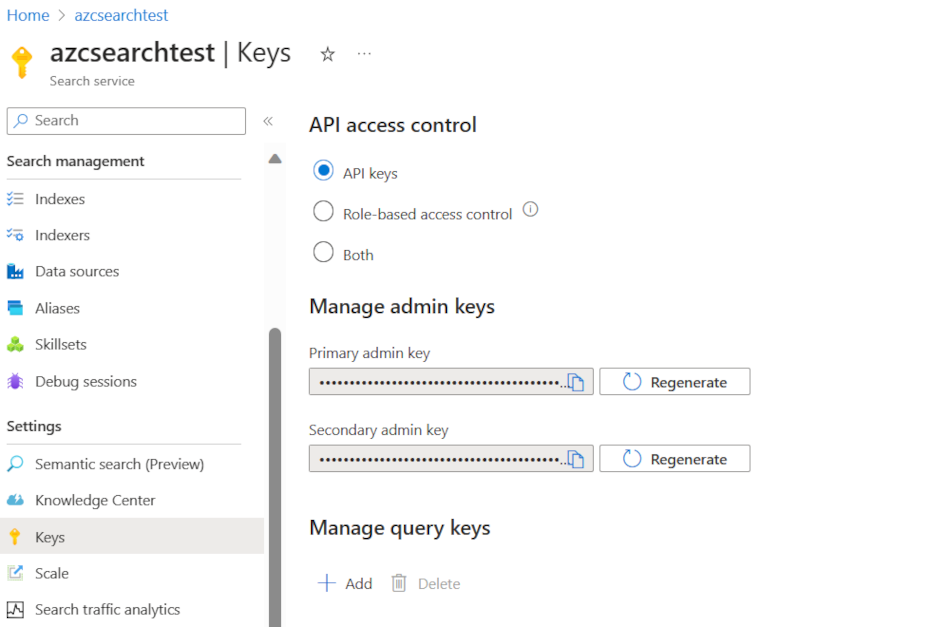Copy the primary admin key
950x627 pixels.
coord(576,382)
